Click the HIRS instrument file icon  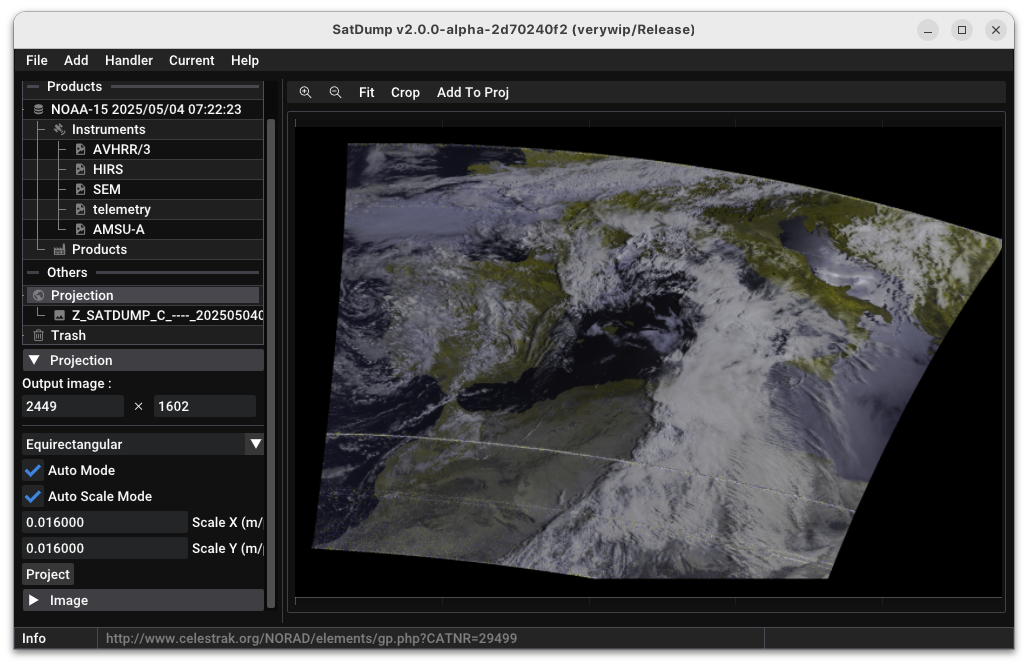pyautogui.click(x=81, y=170)
